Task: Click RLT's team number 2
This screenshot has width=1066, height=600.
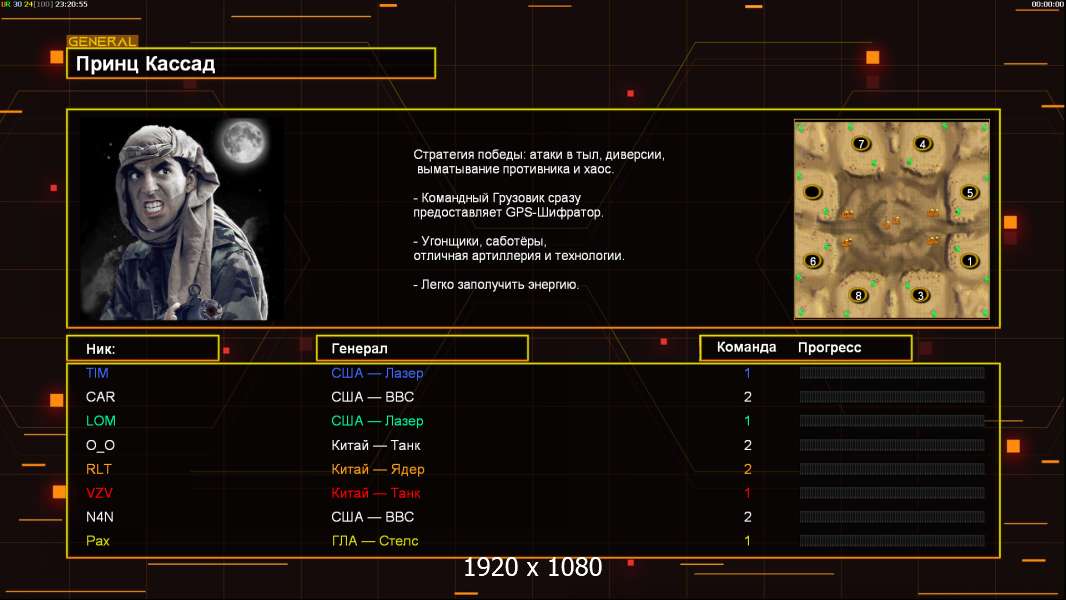Action: (747, 469)
